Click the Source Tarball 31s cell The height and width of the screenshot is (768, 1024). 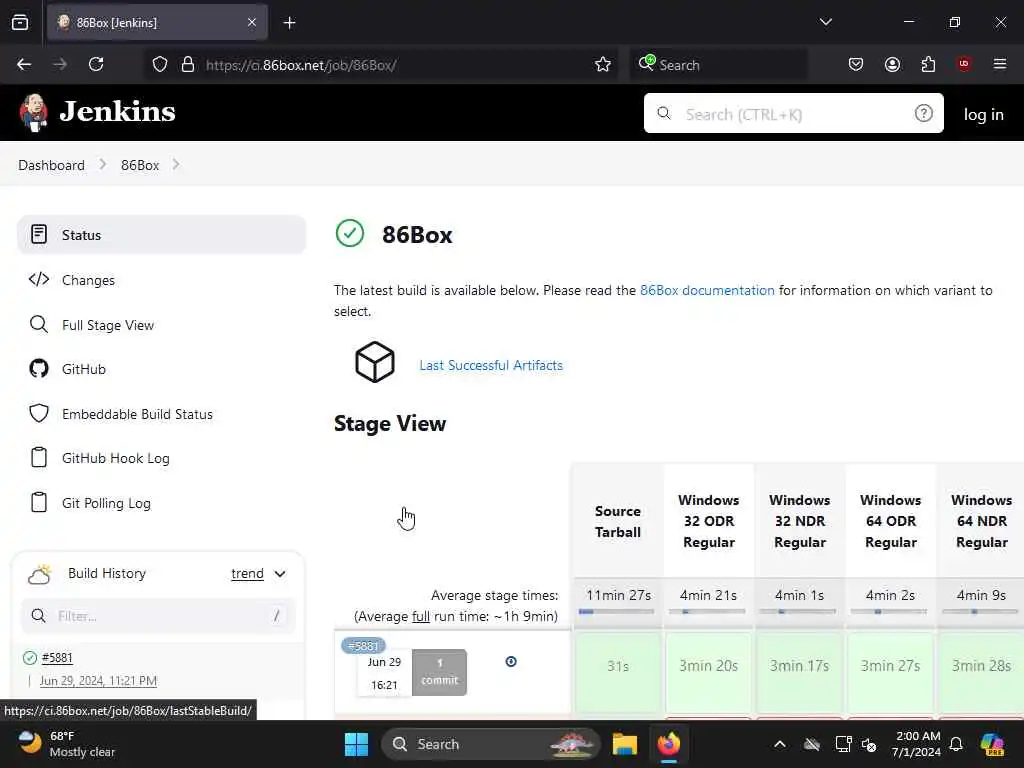[618, 670]
